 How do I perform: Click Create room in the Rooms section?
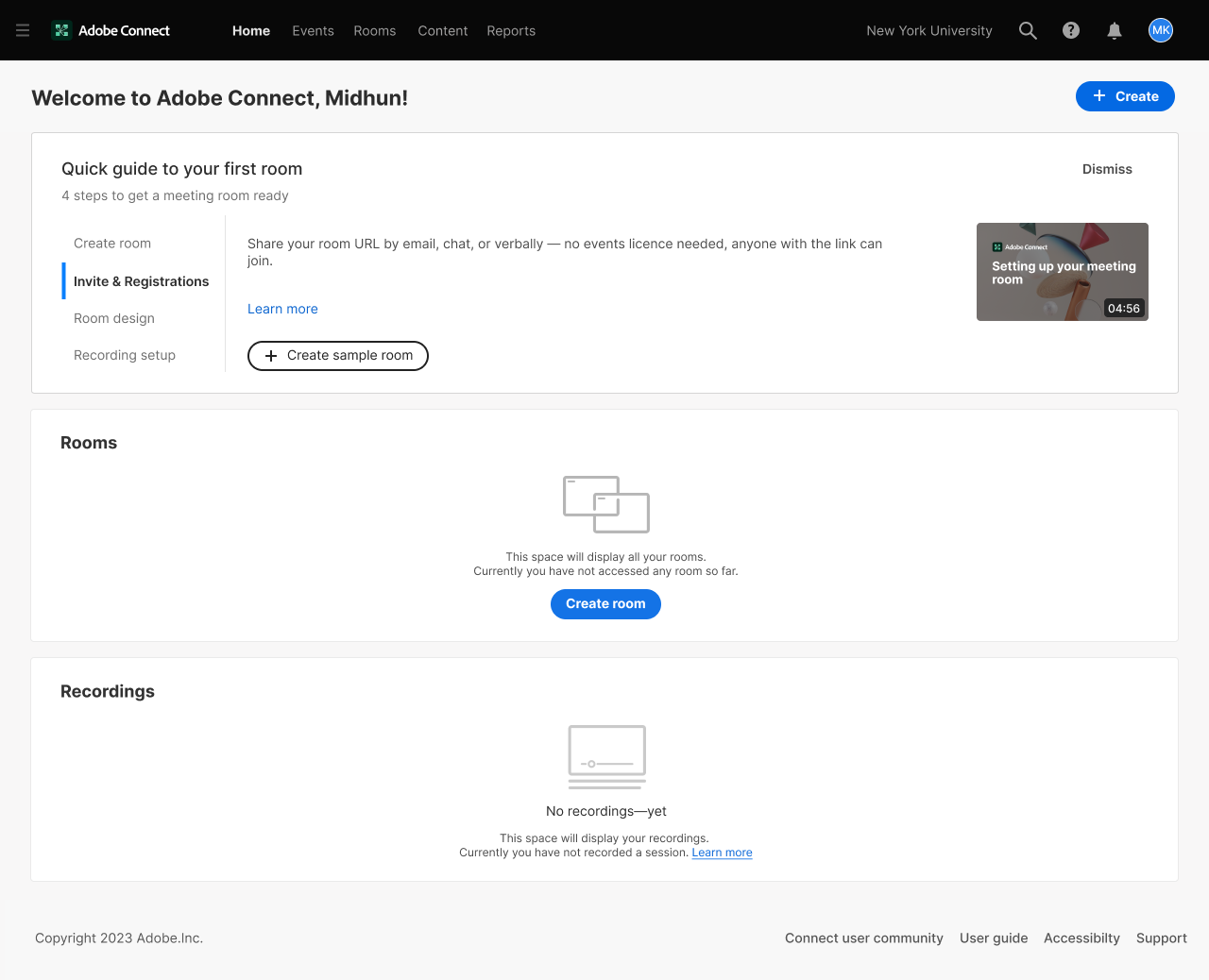605,604
